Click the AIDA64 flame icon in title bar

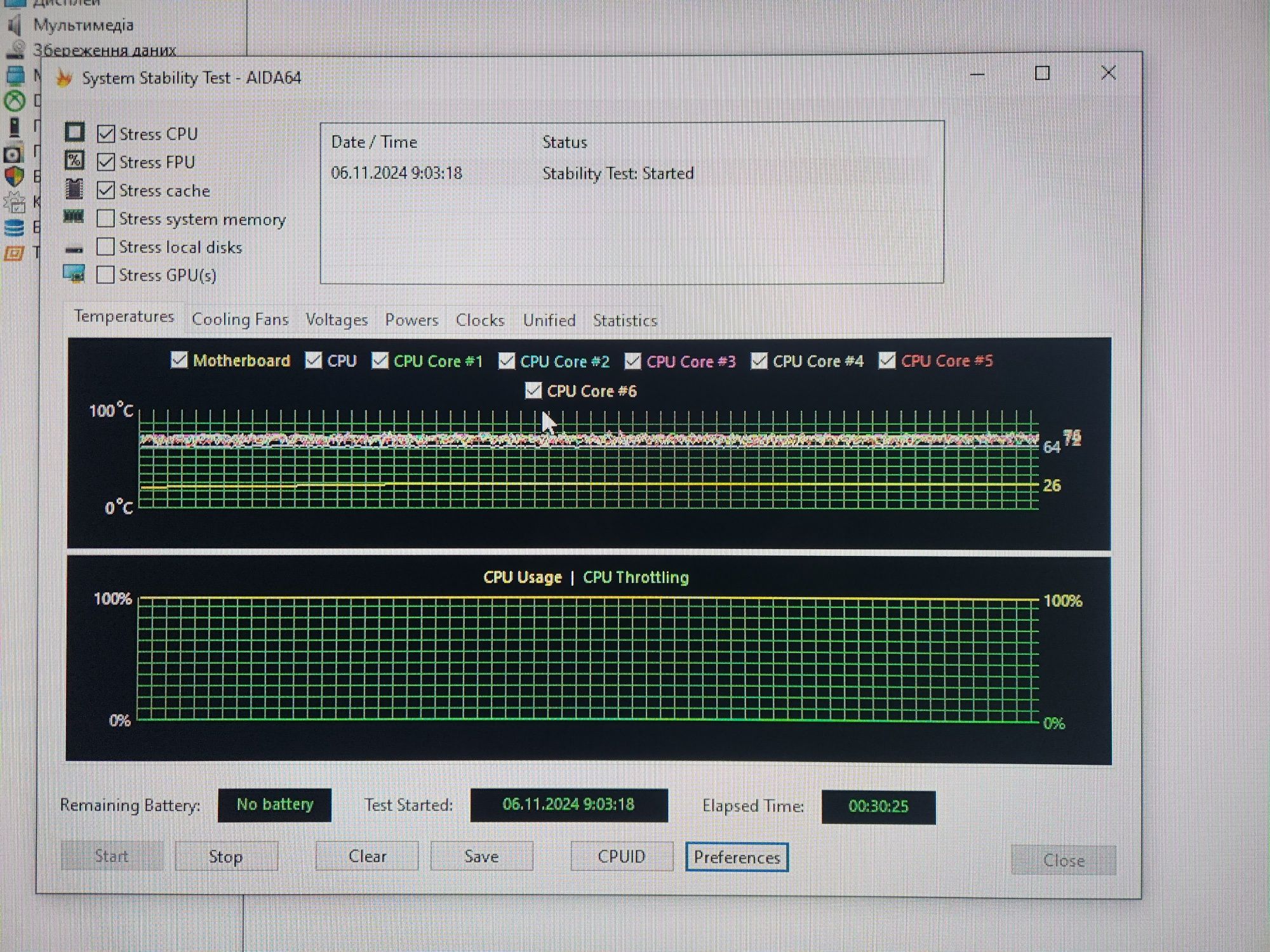64,77
